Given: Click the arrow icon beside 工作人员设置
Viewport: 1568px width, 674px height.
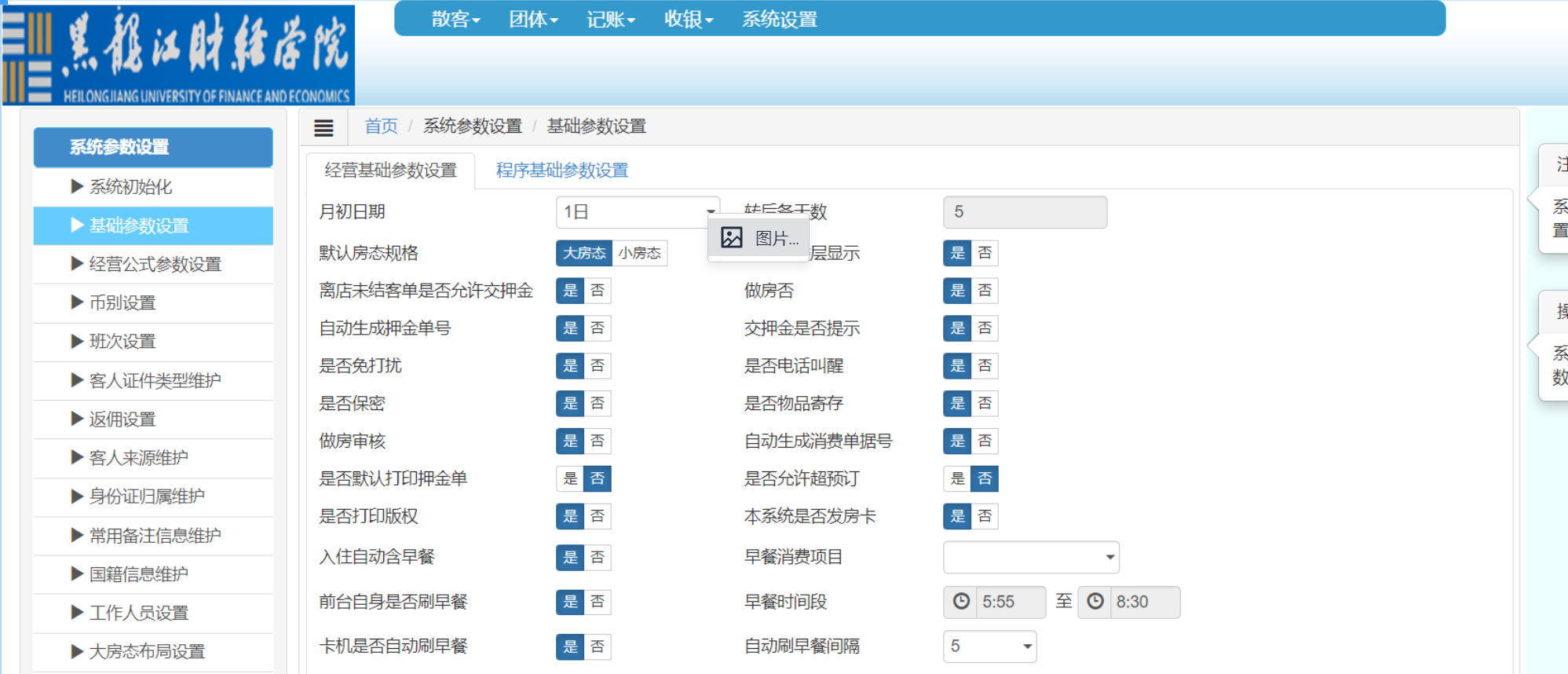Looking at the screenshot, I should (77, 613).
